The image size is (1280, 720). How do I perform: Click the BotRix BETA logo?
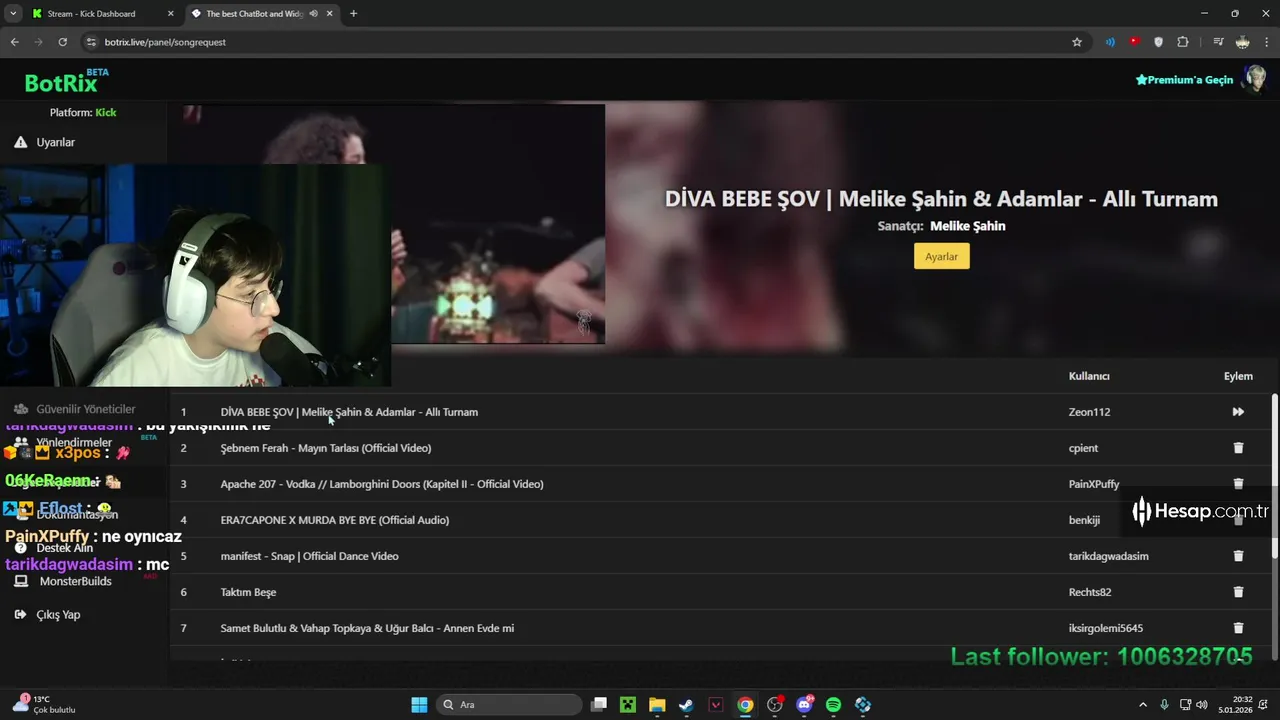coord(66,82)
